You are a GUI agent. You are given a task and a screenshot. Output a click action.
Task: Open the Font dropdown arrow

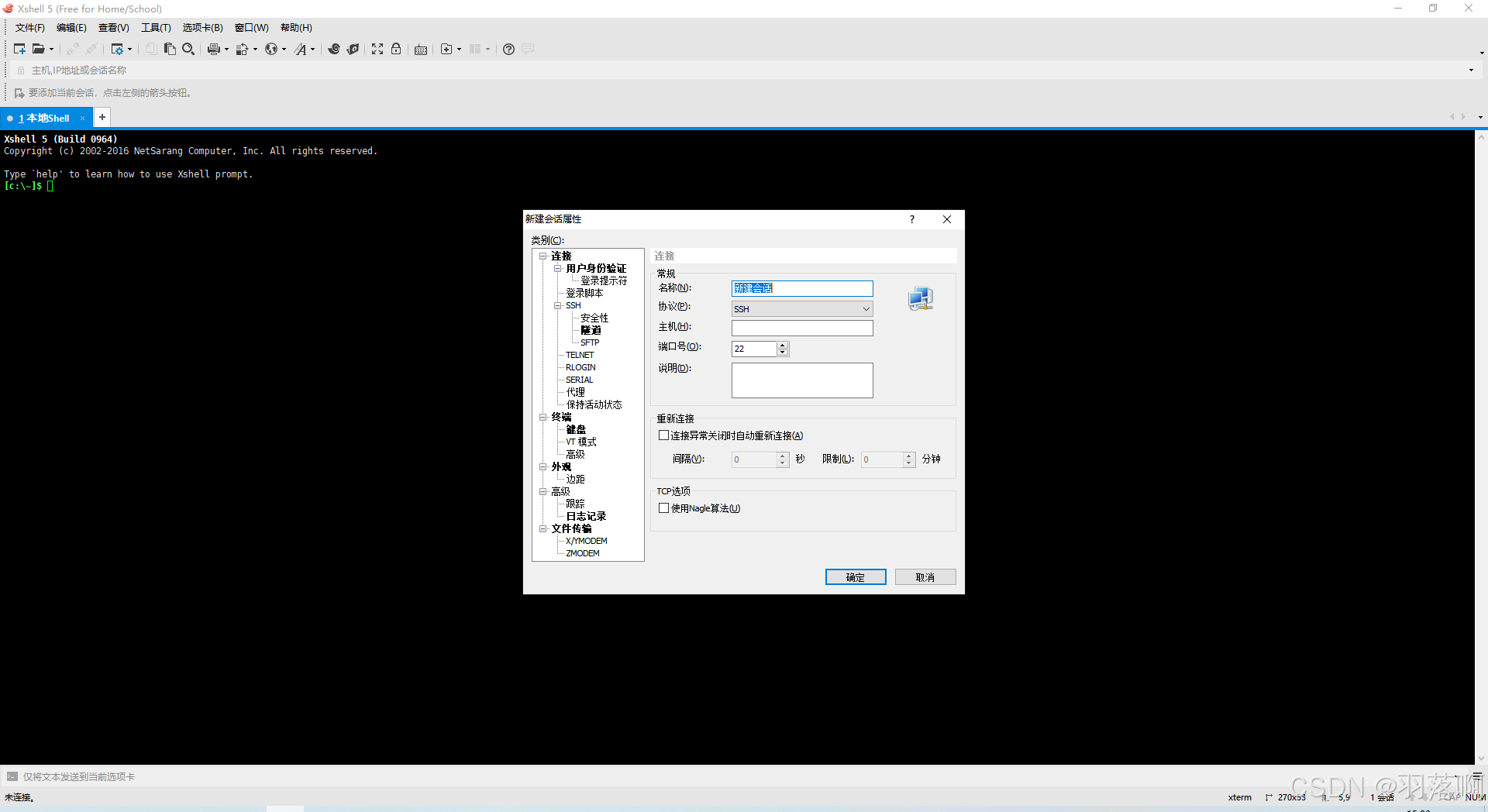point(313,50)
